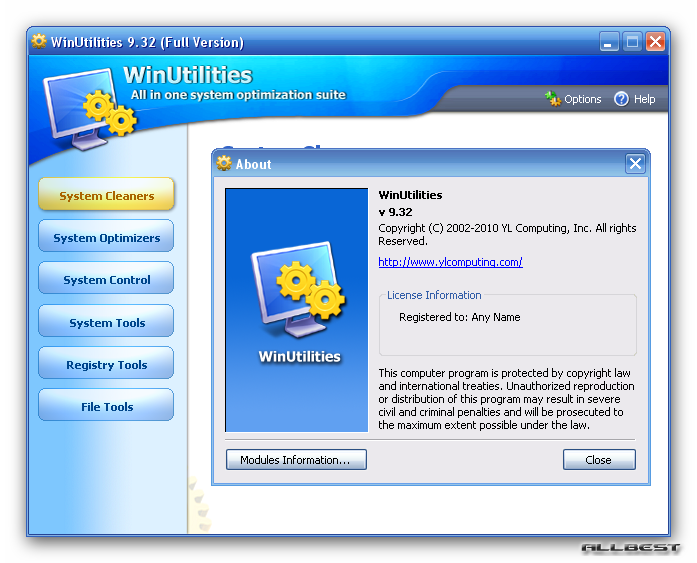697x563 pixels.
Task: Open the System Optimizers category
Action: (x=106, y=236)
